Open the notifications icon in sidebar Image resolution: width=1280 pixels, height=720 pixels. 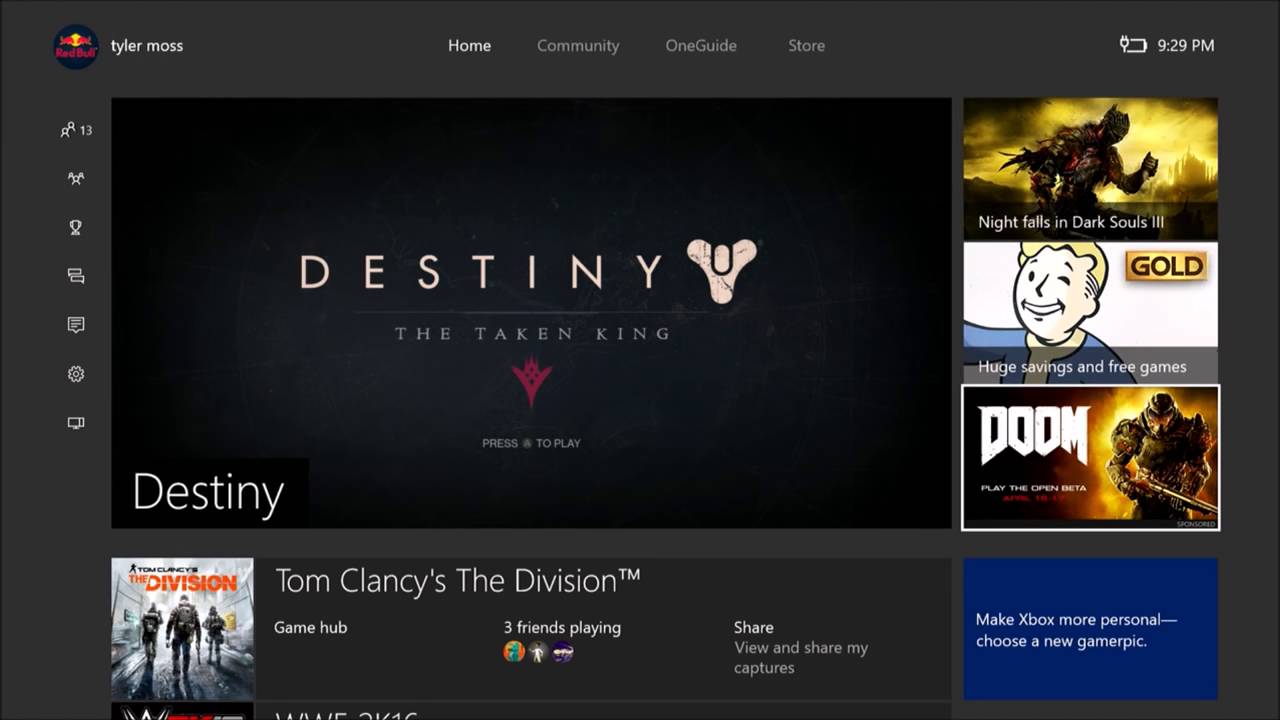pos(76,325)
